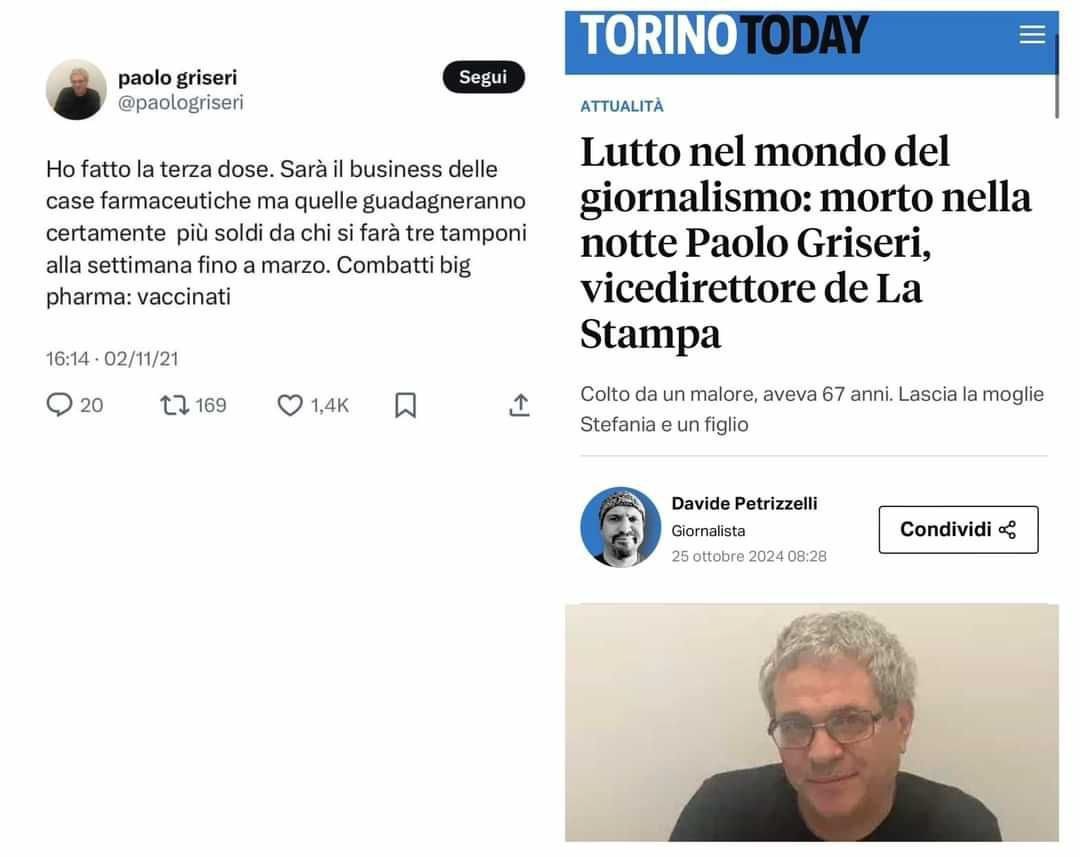Click the article headline about Paolo Griseri
This screenshot has height=857, width=1080.
point(806,242)
